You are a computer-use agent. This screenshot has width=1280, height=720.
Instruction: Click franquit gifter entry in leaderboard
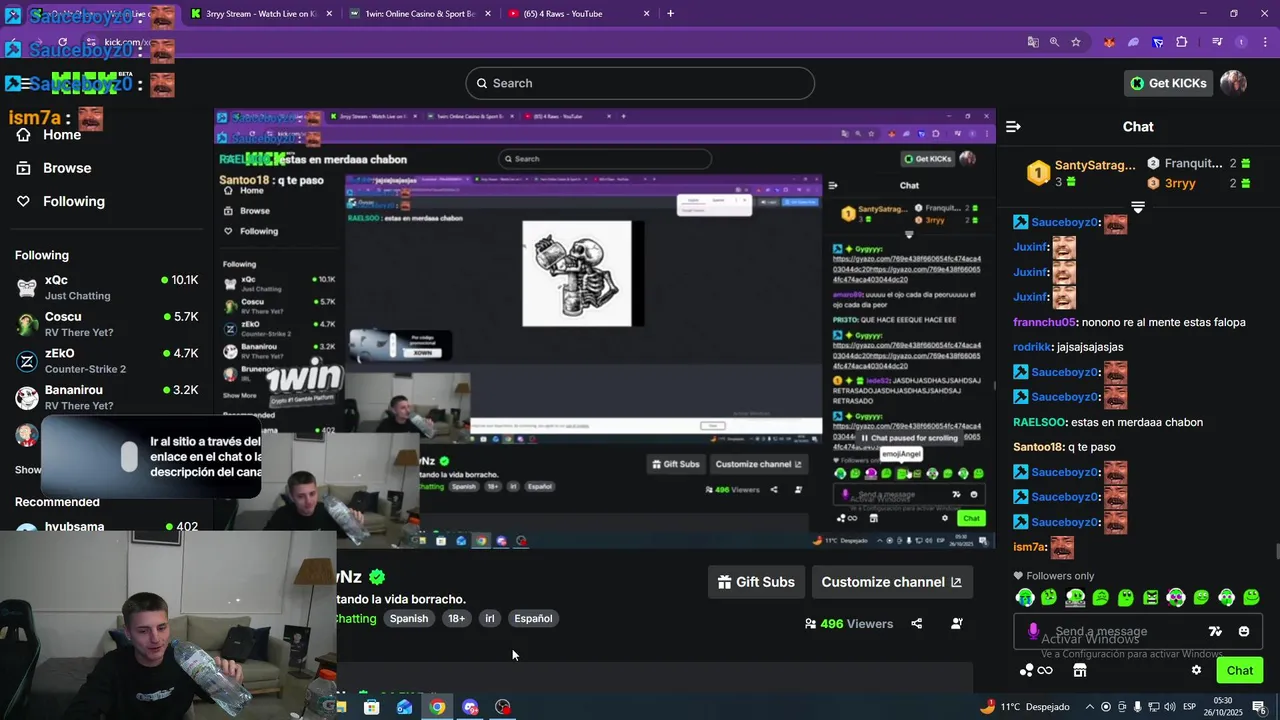click(x=1198, y=163)
